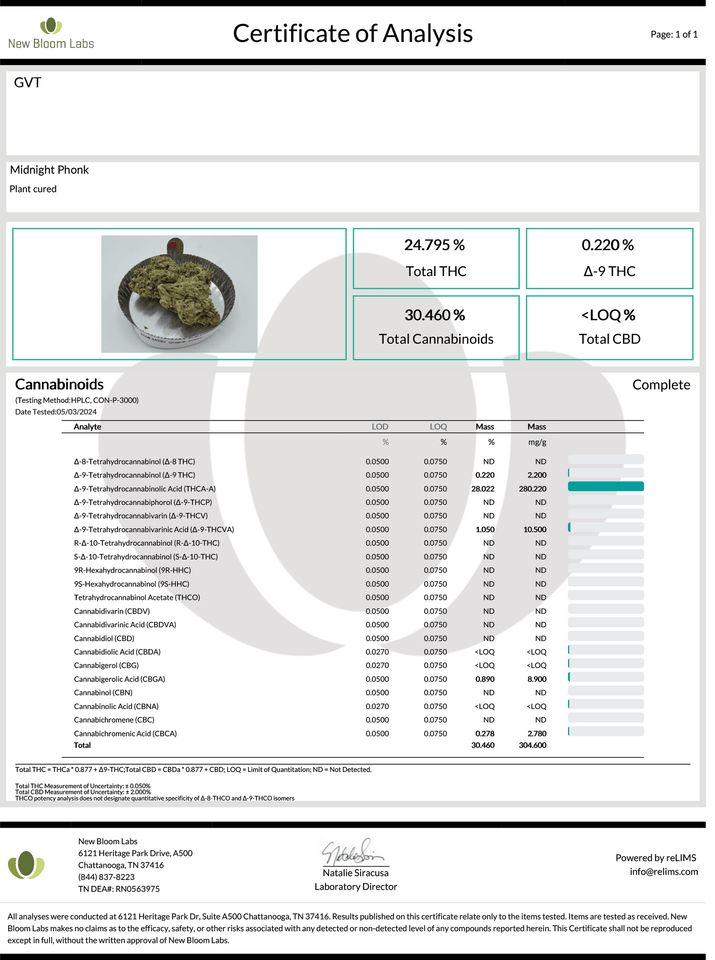Select the Total CBD <LOQ % box
715x960 pixels.
tap(609, 326)
